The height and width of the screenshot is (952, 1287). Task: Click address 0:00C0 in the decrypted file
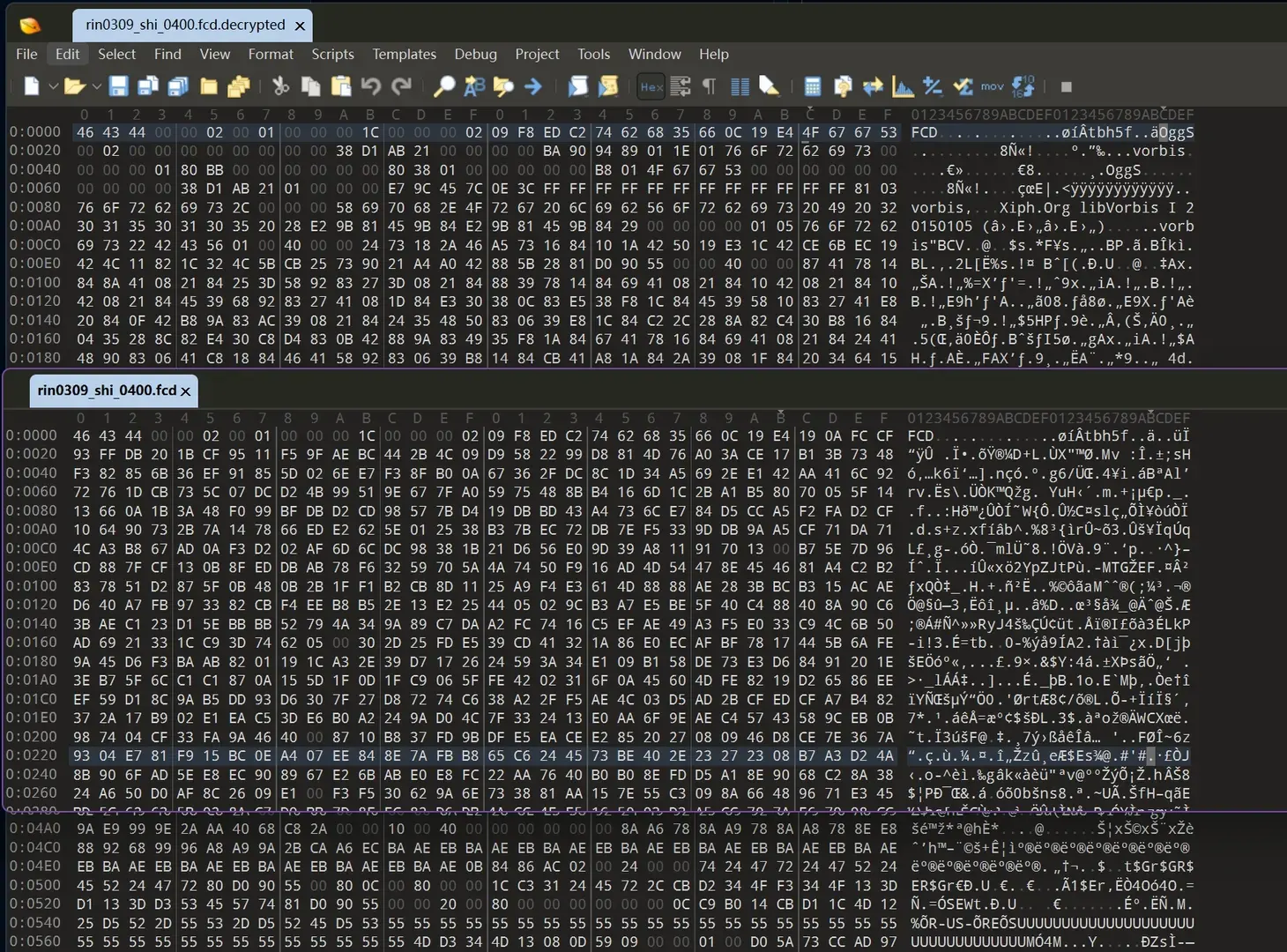(35, 244)
